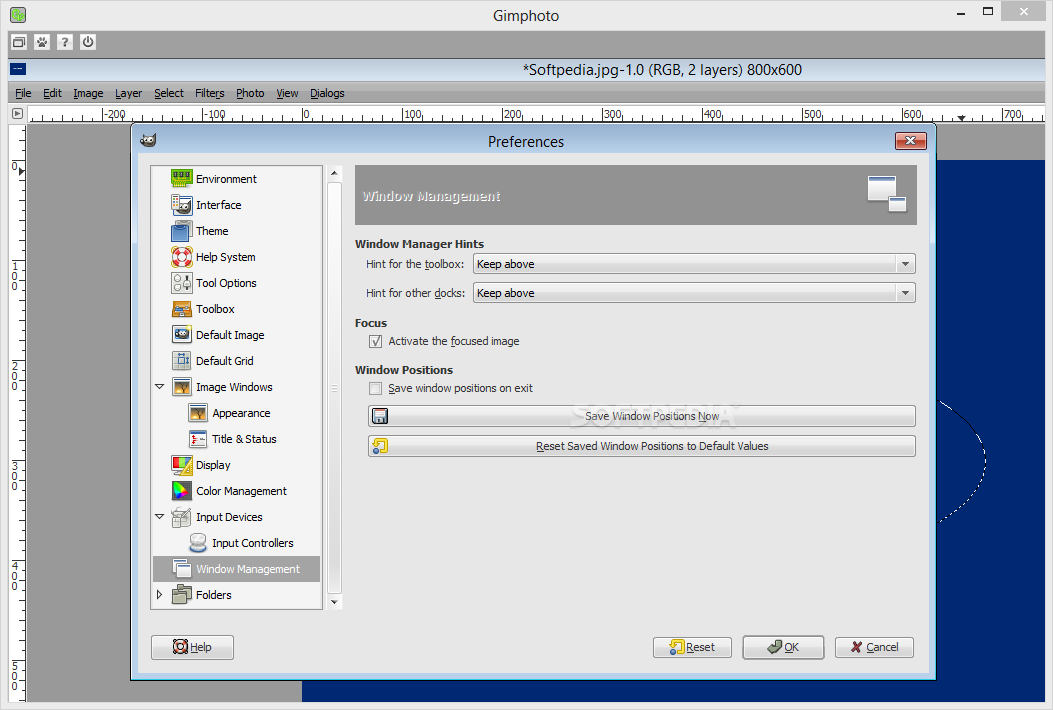Click category list scroll up arrow
Image resolution: width=1053 pixels, height=710 pixels.
tap(334, 173)
